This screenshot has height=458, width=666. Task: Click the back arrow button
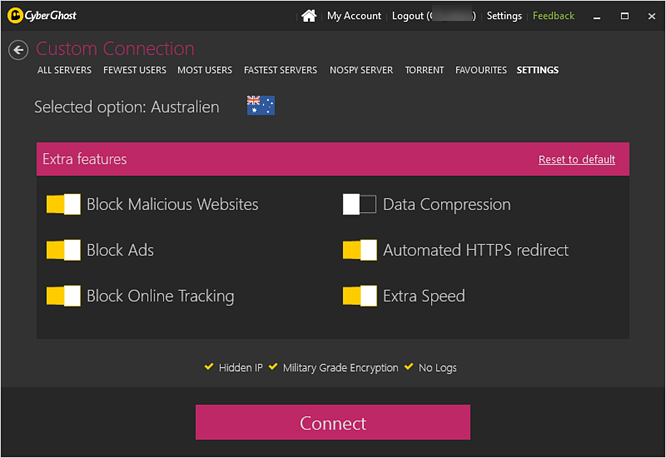[18, 50]
